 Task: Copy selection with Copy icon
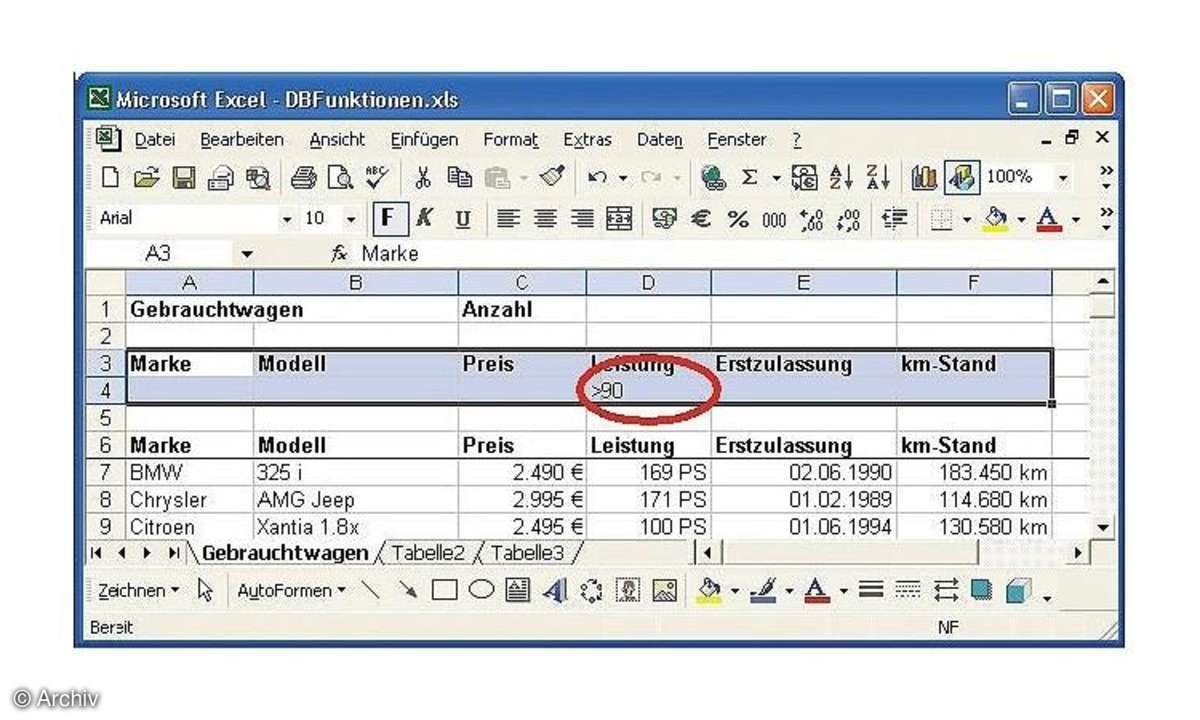(x=459, y=178)
